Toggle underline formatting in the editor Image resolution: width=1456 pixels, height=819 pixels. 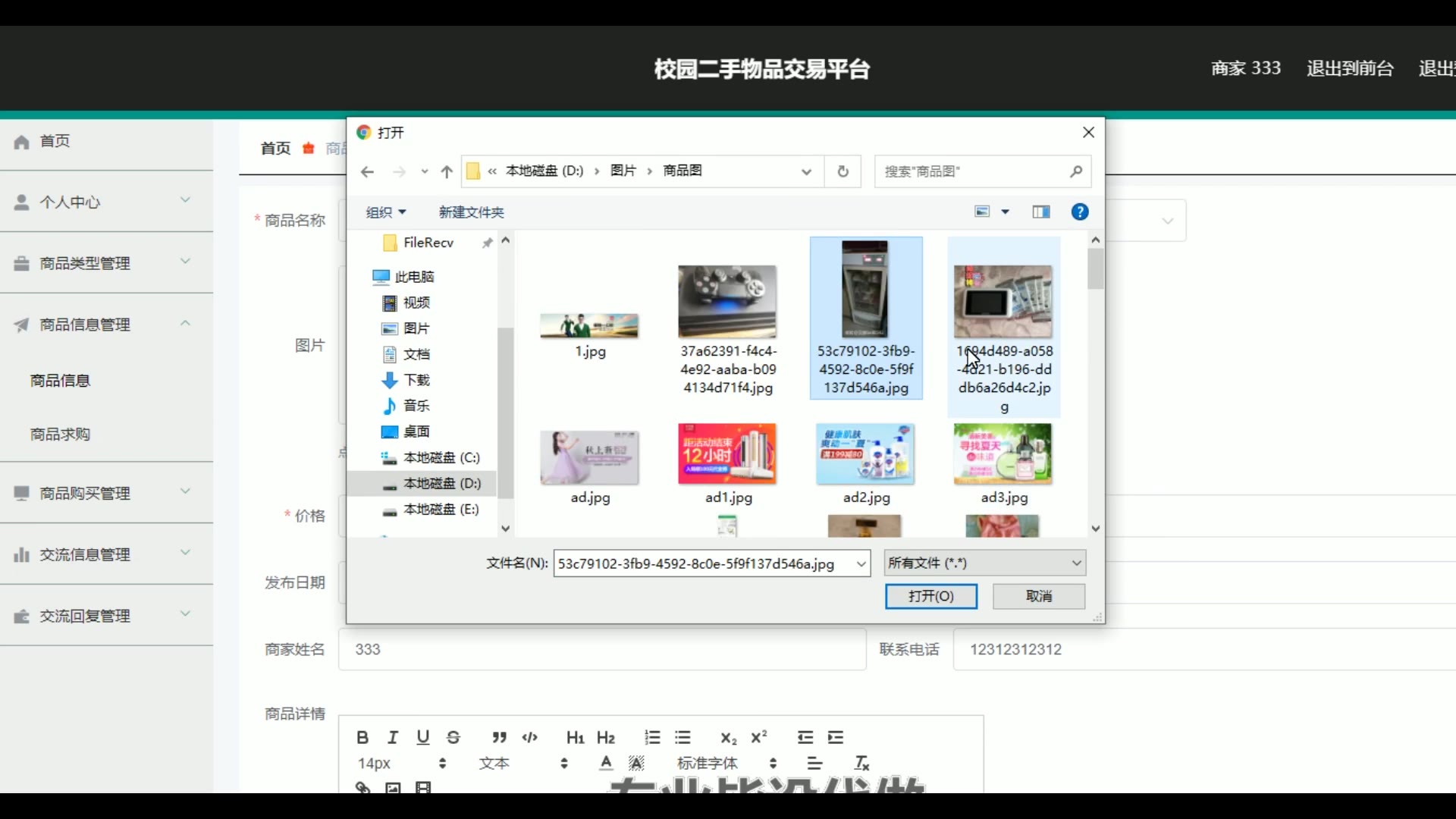(423, 737)
